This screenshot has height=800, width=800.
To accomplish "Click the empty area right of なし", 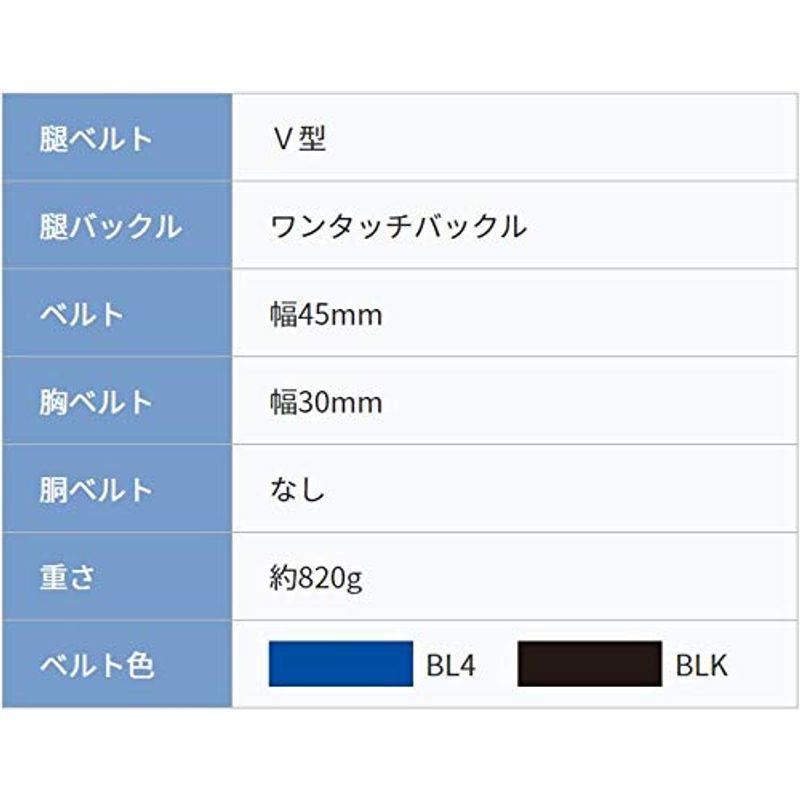I will (x=561, y=488).
